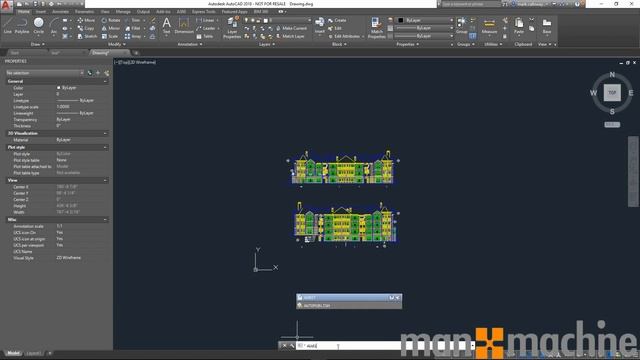Click the Leader tool
The image size is (640, 360).
206,28
